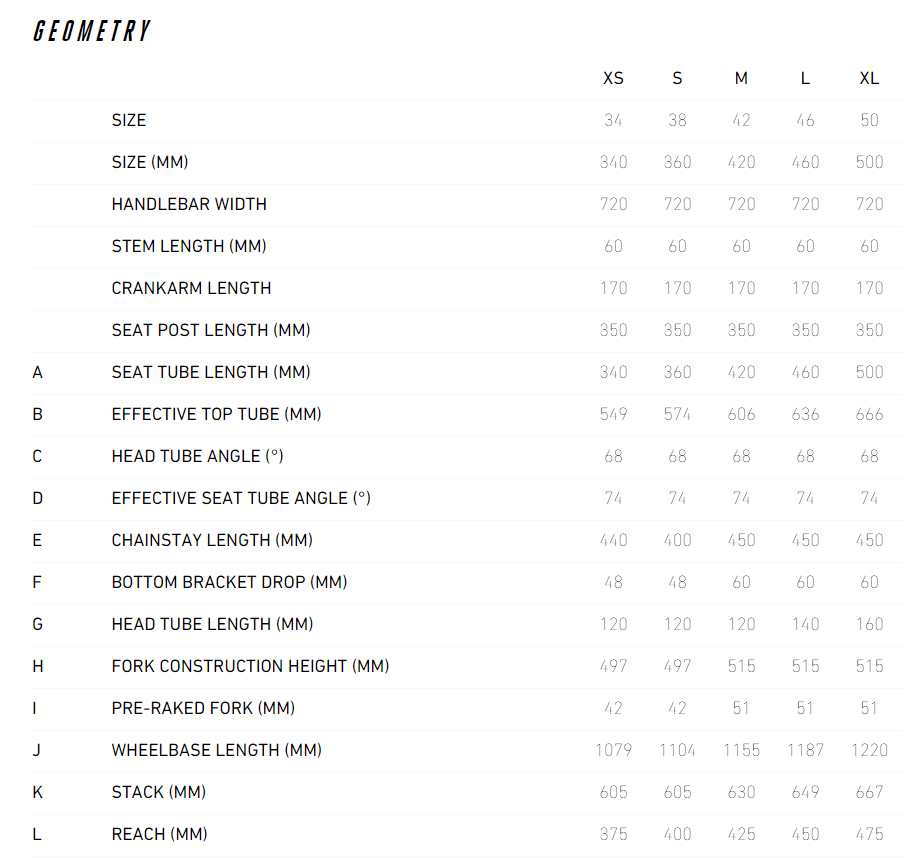The height and width of the screenshot is (858, 906).
Task: Select the M size column header
Action: (x=741, y=79)
